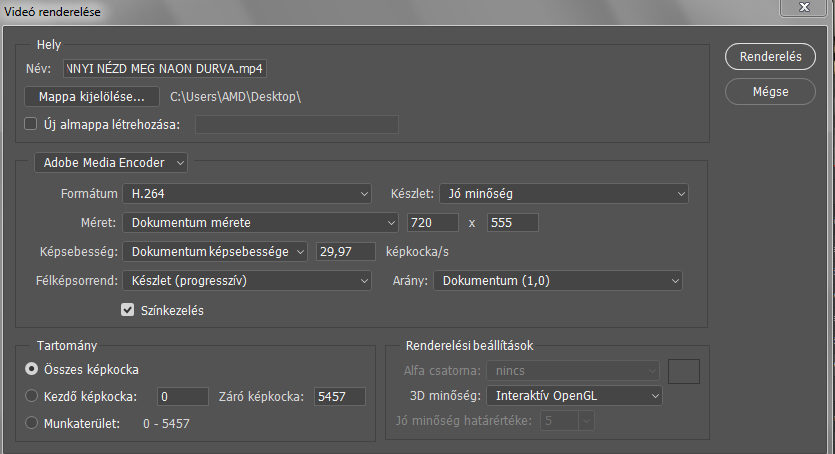Open Készlet Jó minőség dropdown

[x=563, y=194]
